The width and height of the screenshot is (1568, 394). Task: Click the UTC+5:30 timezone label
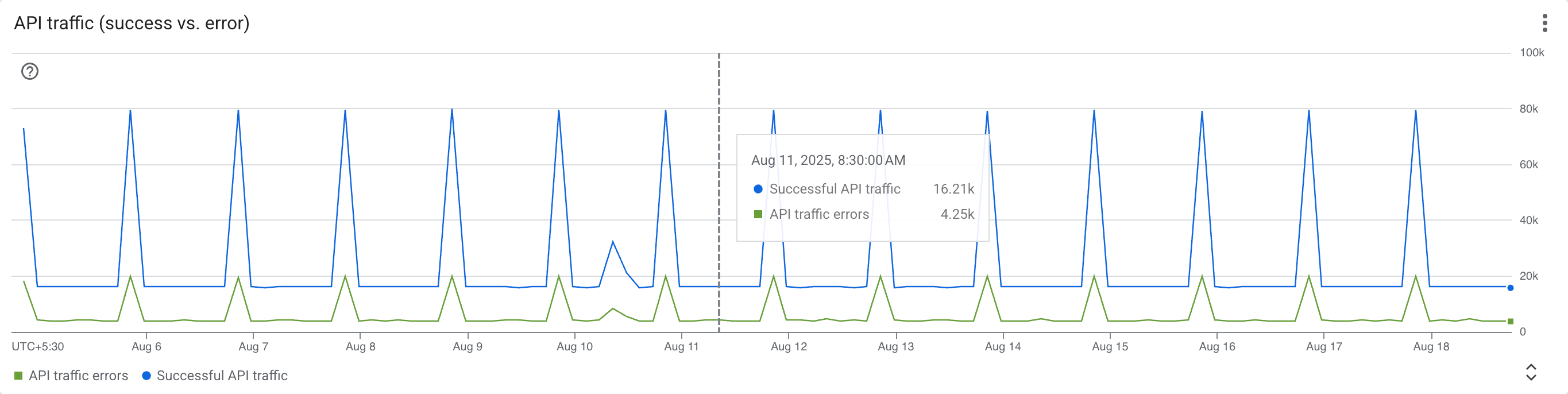tap(38, 346)
